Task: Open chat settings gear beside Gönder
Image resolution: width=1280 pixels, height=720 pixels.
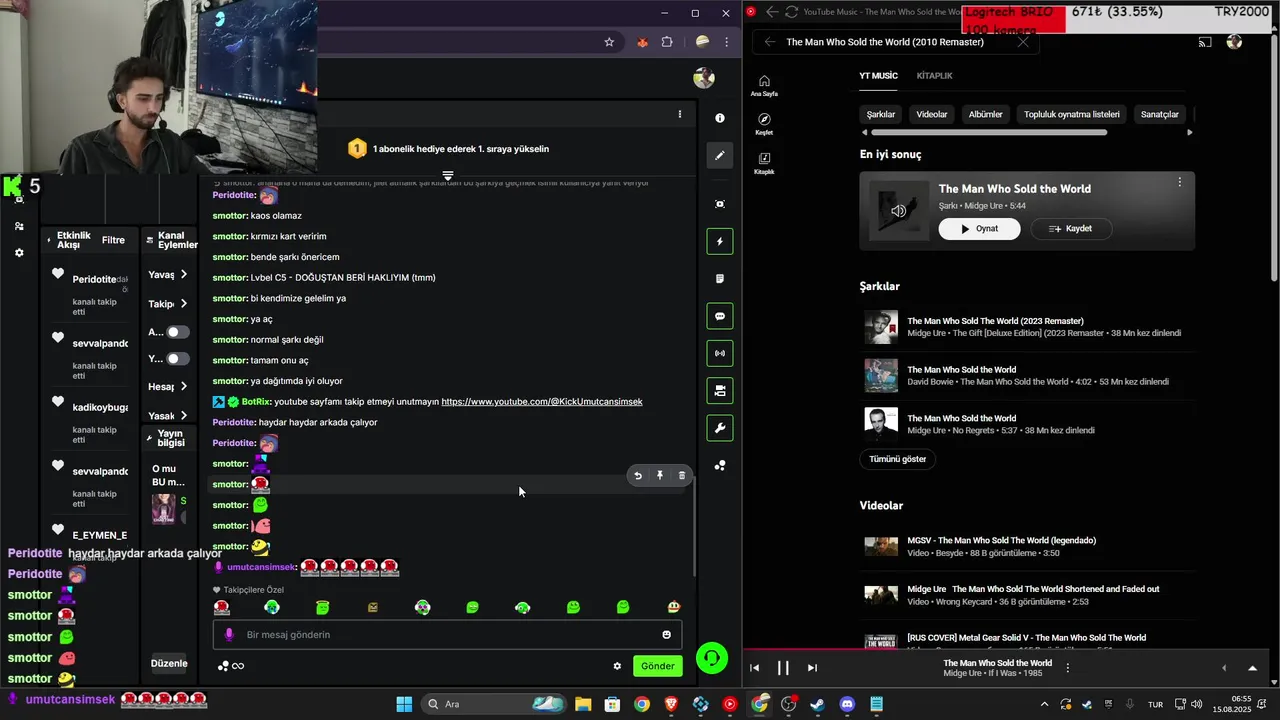Action: pyautogui.click(x=617, y=666)
